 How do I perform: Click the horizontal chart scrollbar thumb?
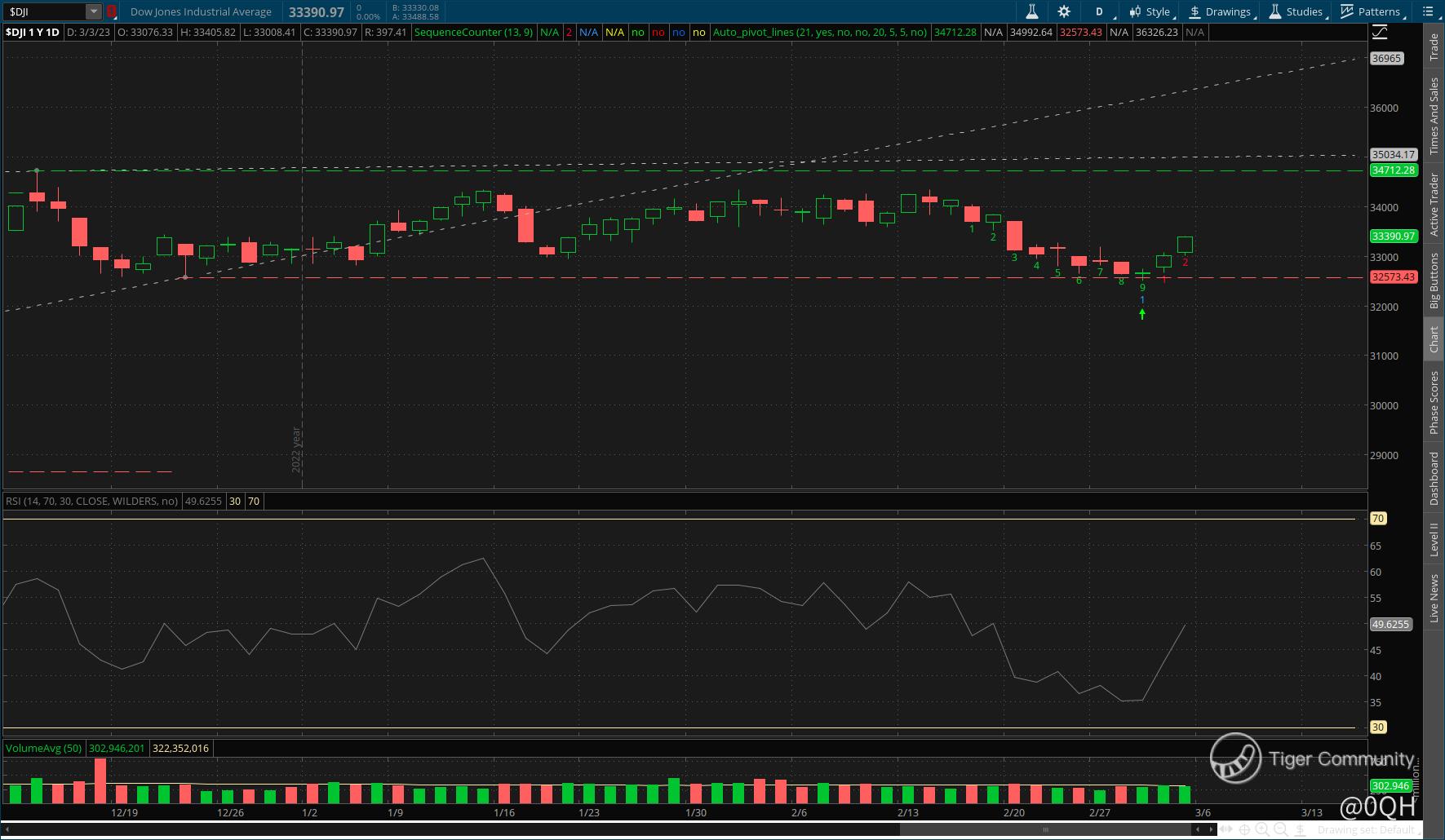[1045, 830]
